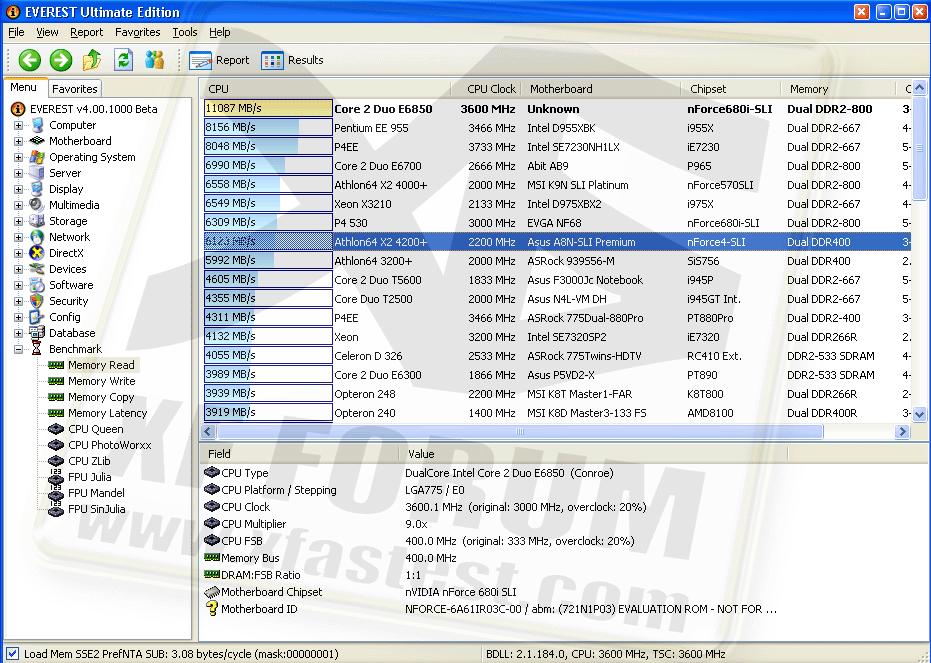
Task: Click the results horizontal scrollbar thumb
Action: tap(520, 432)
